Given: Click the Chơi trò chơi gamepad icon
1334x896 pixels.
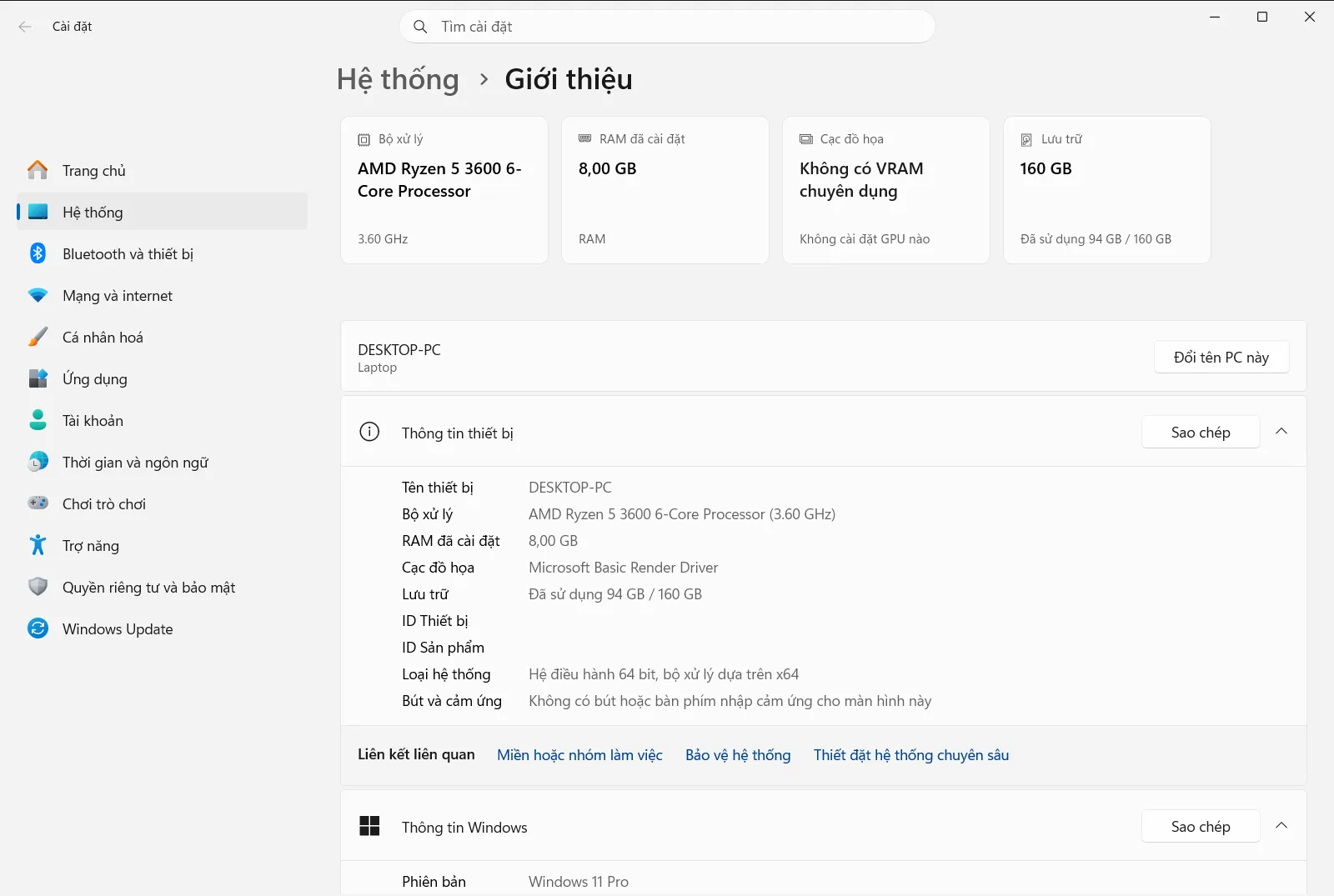Looking at the screenshot, I should [x=38, y=503].
